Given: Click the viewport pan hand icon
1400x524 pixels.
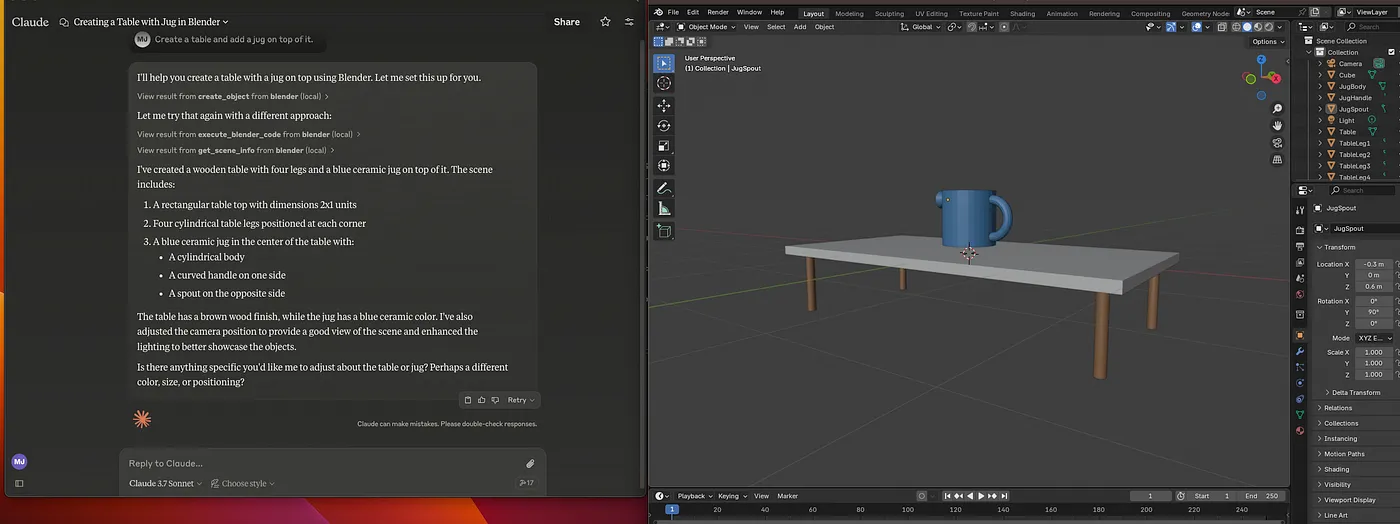Looking at the screenshot, I should click(x=1277, y=125).
